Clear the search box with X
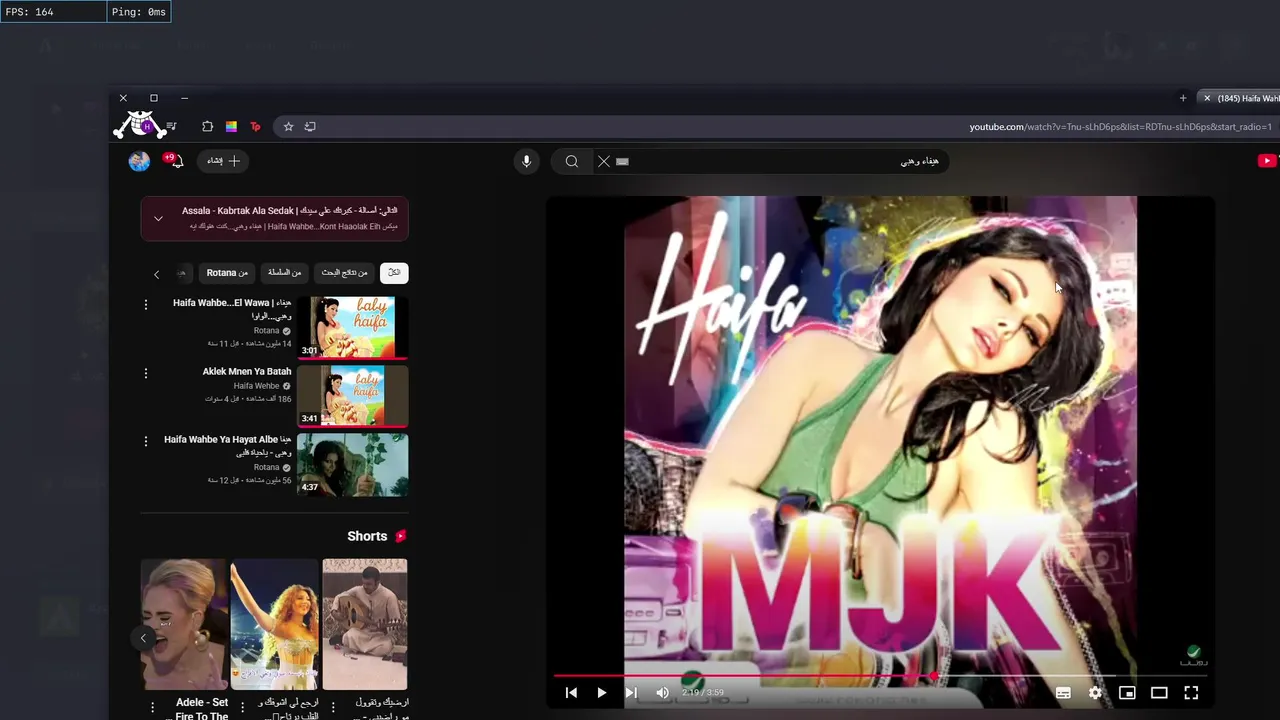 pyautogui.click(x=603, y=161)
